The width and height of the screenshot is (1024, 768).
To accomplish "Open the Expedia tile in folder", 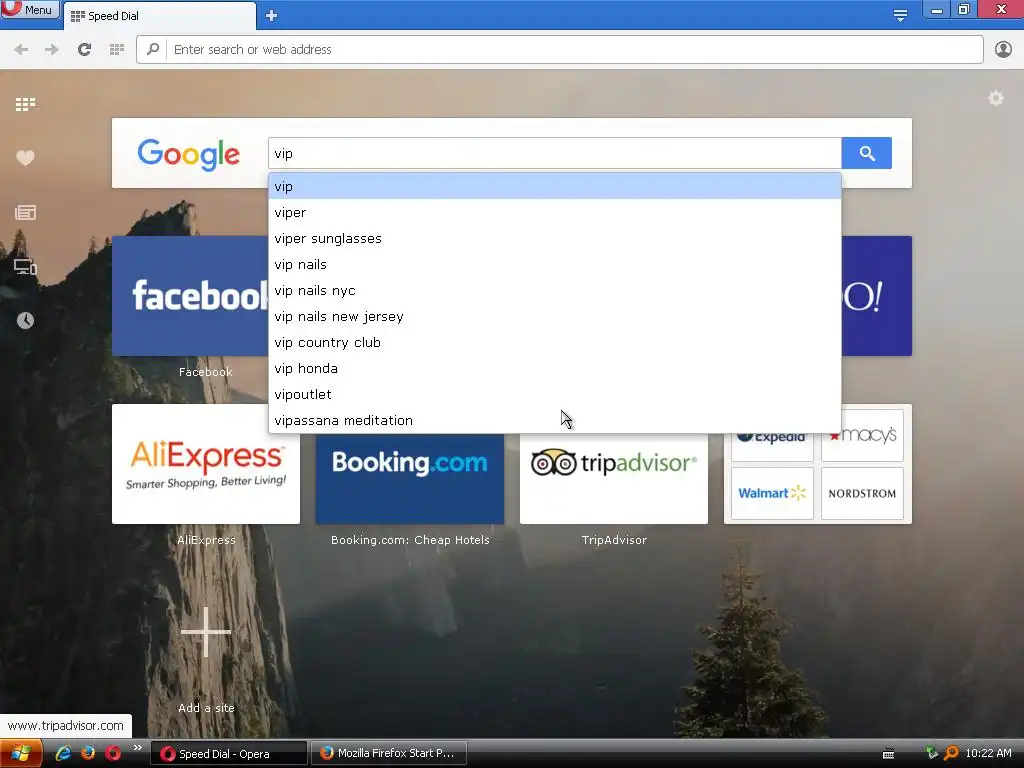I will point(772,447).
